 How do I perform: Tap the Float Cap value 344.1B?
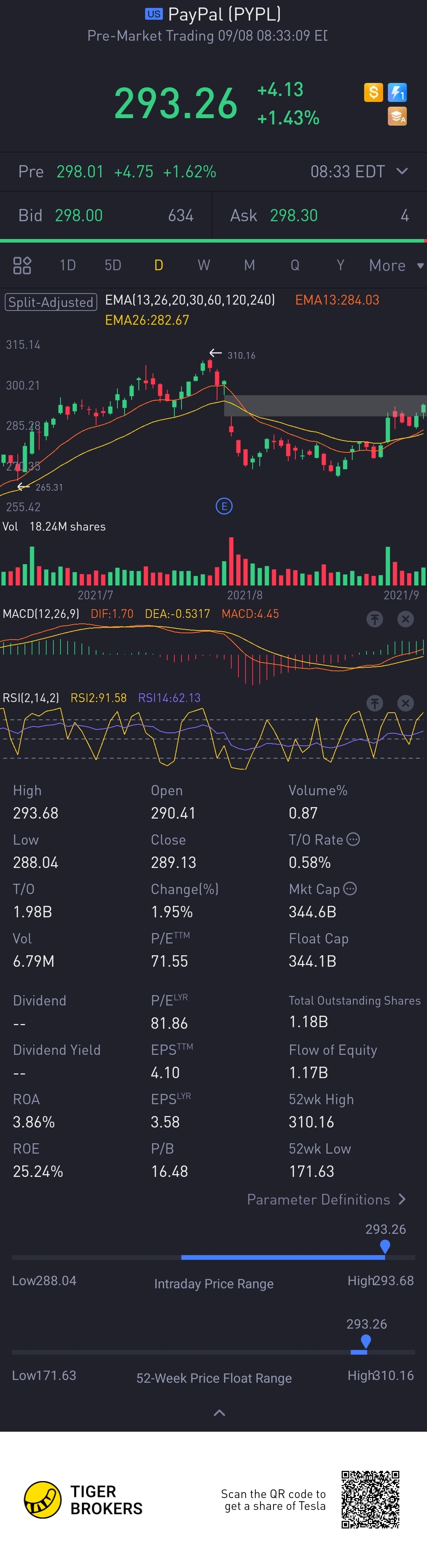click(x=312, y=961)
